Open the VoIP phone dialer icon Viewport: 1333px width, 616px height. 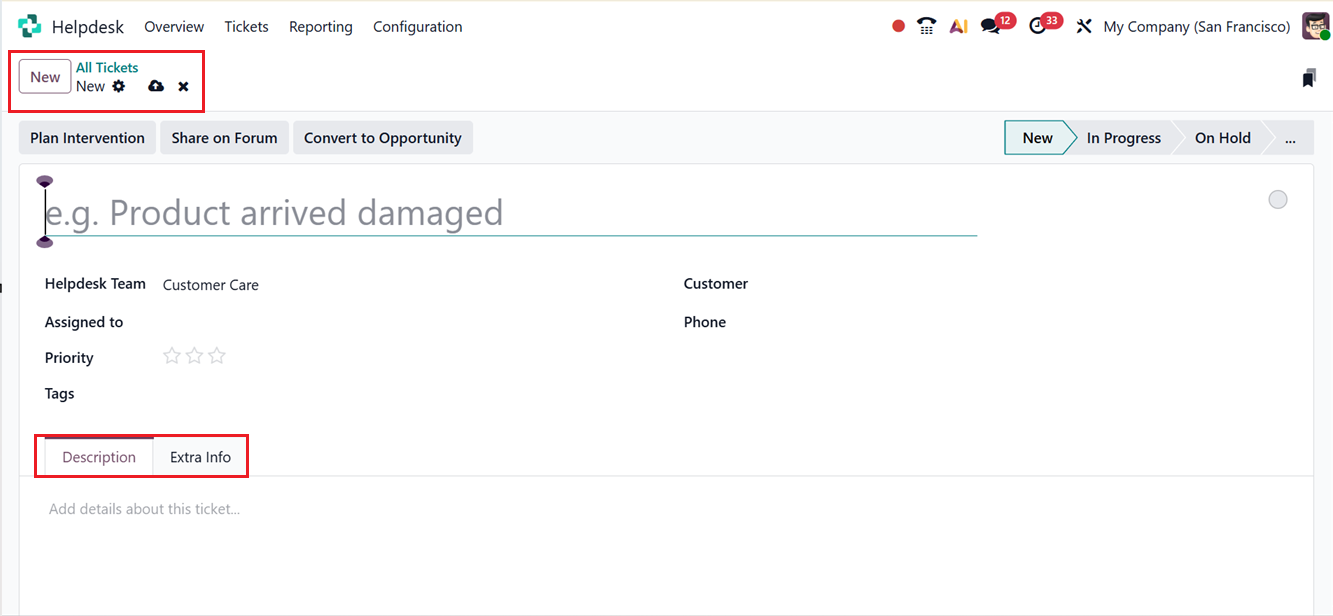click(927, 27)
